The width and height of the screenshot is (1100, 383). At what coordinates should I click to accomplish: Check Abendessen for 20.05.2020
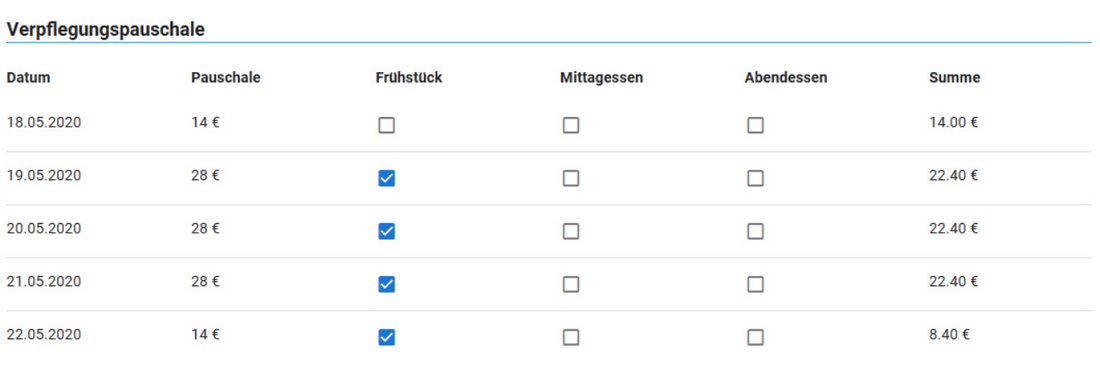[x=756, y=231]
